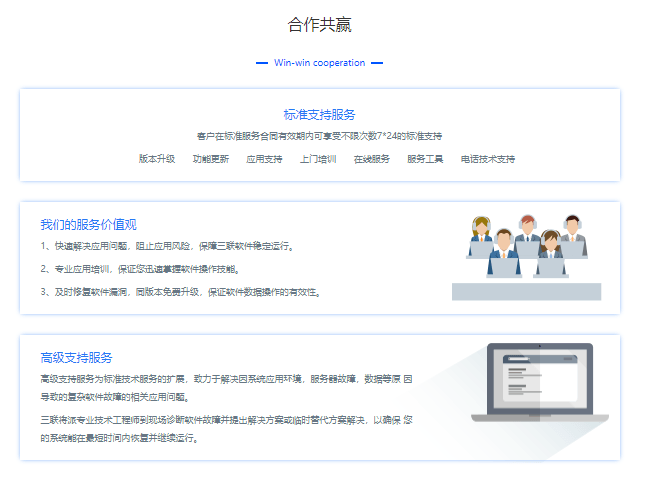Image resolution: width=646 pixels, height=485 pixels.
Task: Select the 标准支持服务 card title
Action: click(x=319, y=115)
